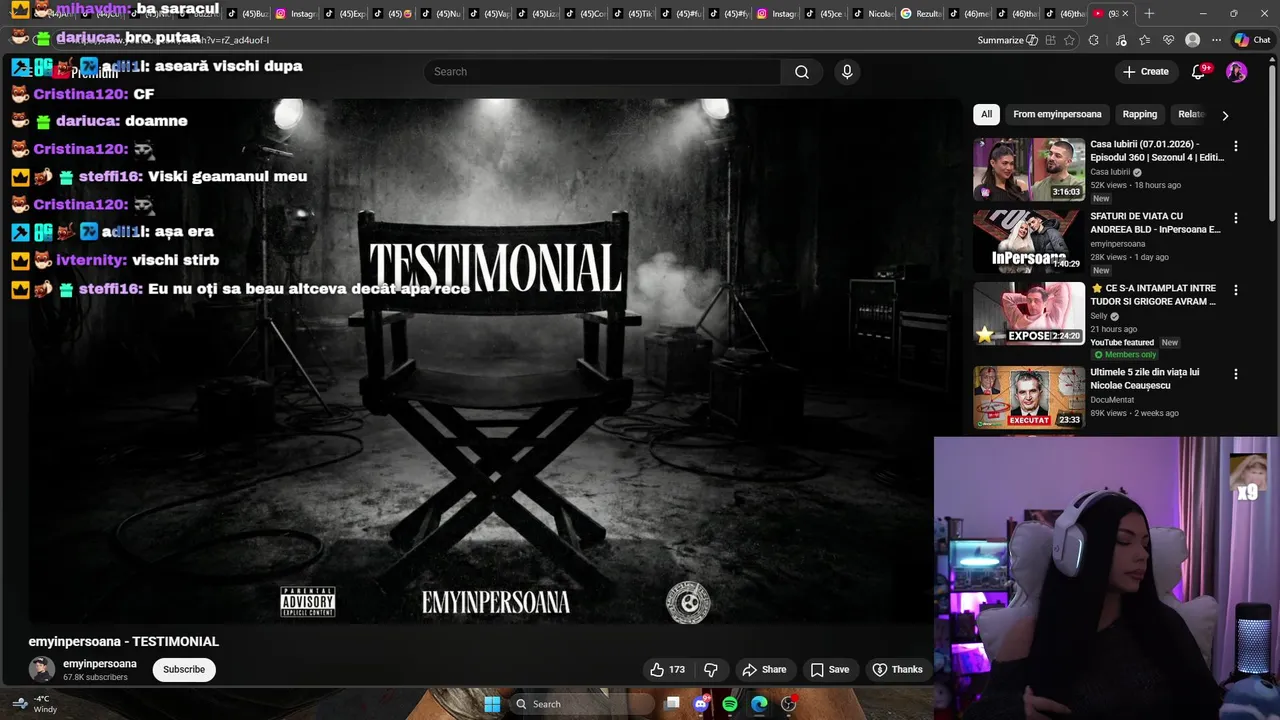Open Edge favorites list icon
This screenshot has width=1280, height=720.
pos(1145,40)
